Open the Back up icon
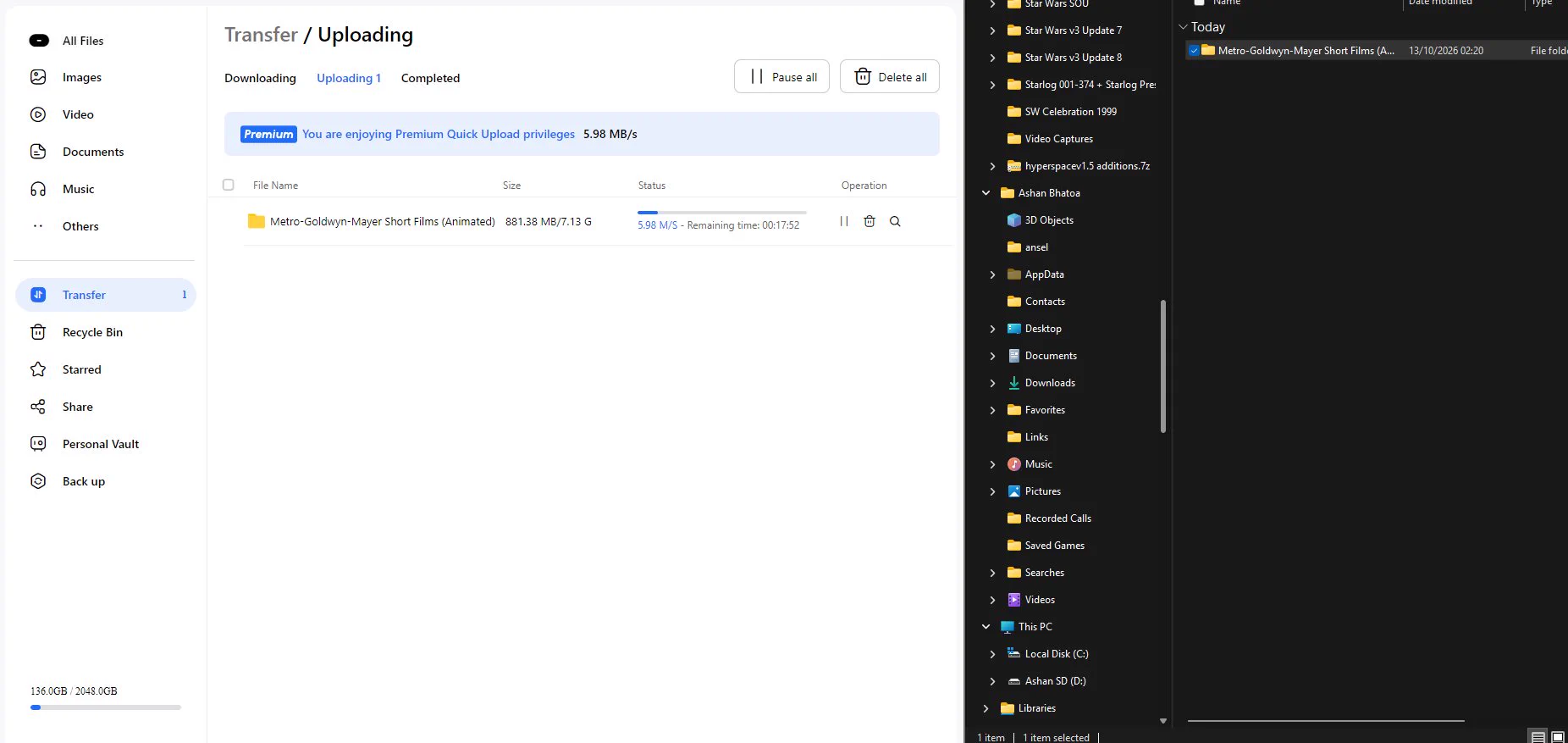 click(38, 481)
